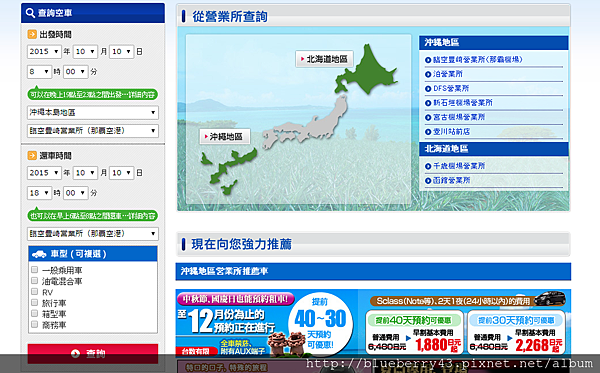Expand the return office dropdown
The image size is (600, 373).
point(93,234)
